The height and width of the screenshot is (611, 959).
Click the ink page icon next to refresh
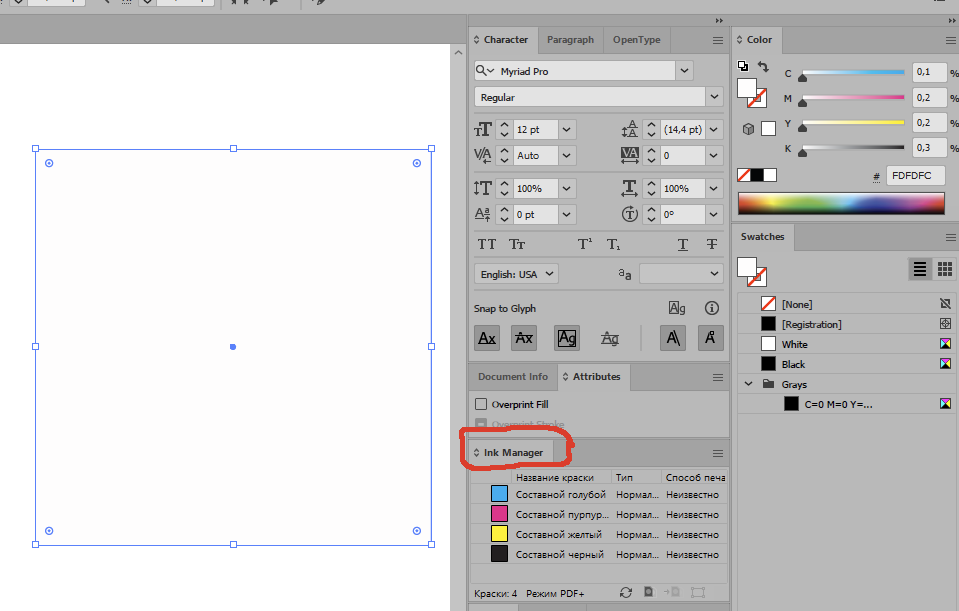coord(649,592)
